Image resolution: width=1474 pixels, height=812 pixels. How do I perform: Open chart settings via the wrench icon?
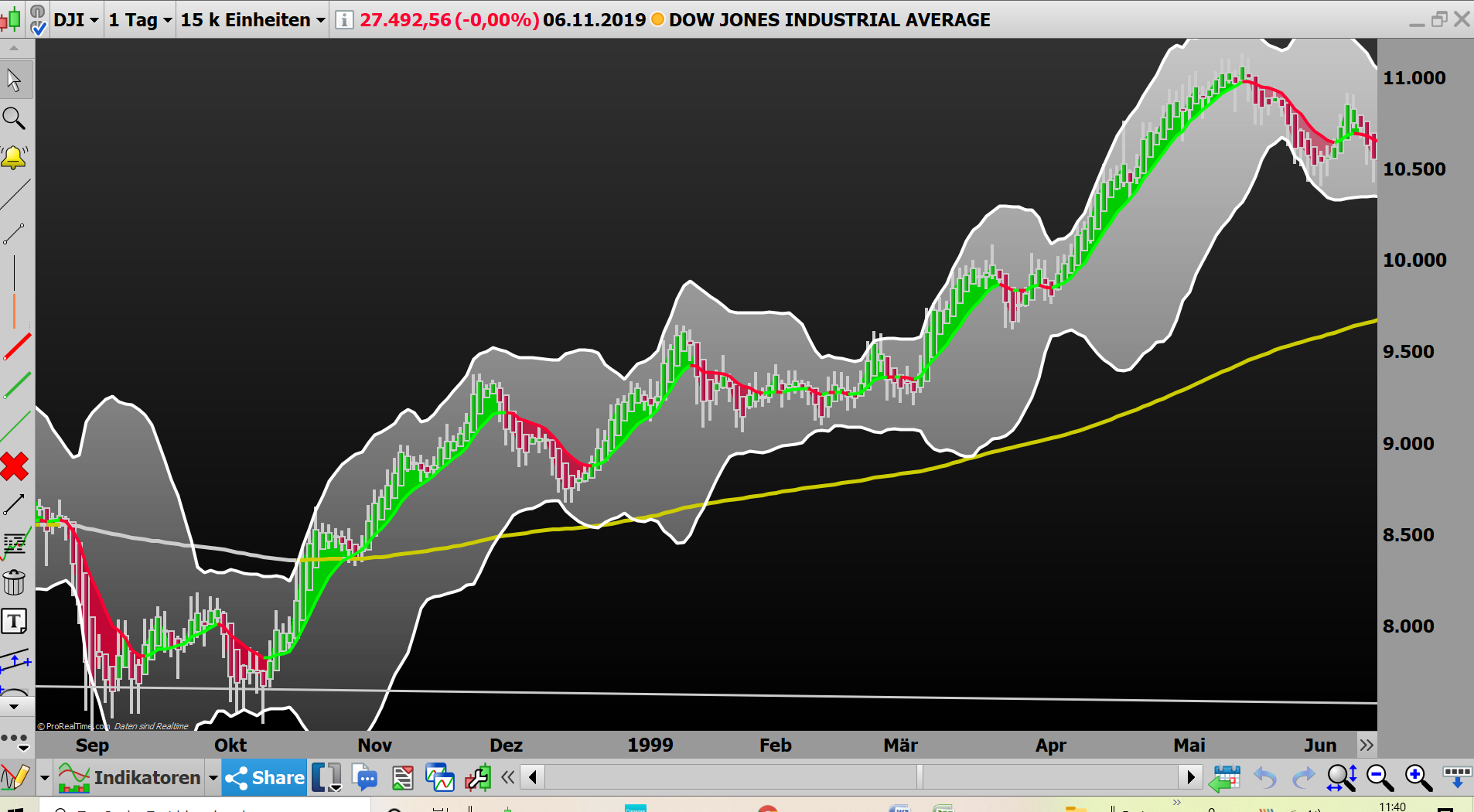(479, 778)
